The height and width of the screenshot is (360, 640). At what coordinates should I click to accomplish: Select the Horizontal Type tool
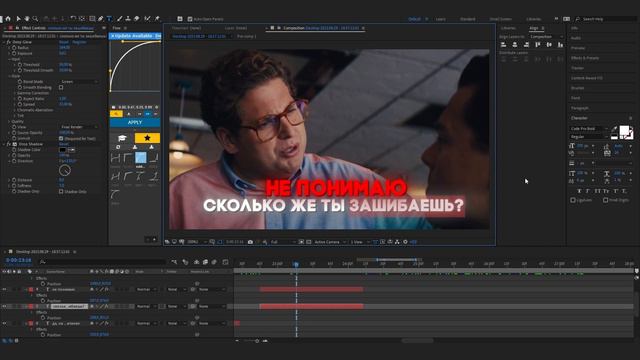tap(109, 19)
